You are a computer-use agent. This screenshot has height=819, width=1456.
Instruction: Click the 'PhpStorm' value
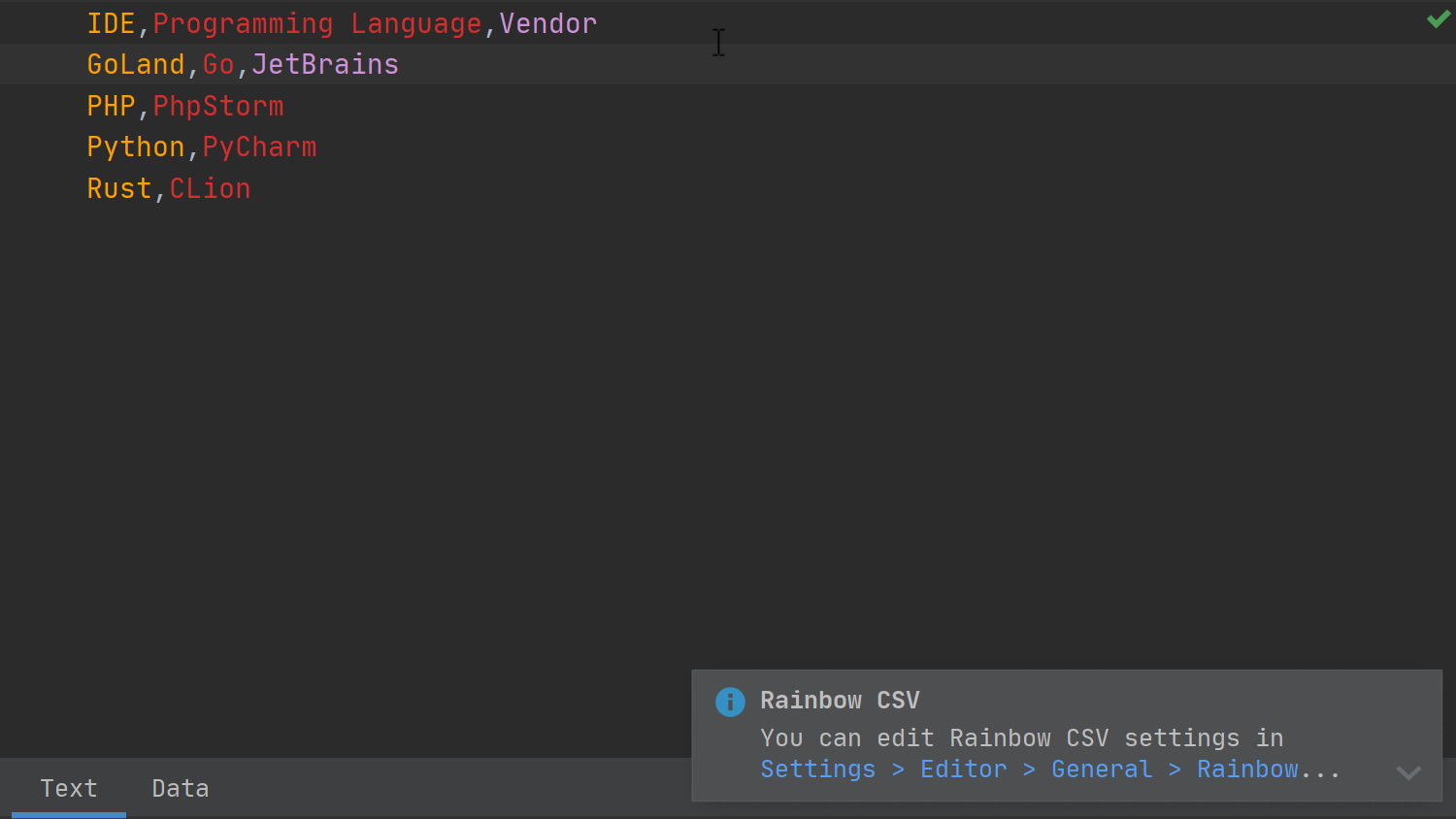[218, 107]
